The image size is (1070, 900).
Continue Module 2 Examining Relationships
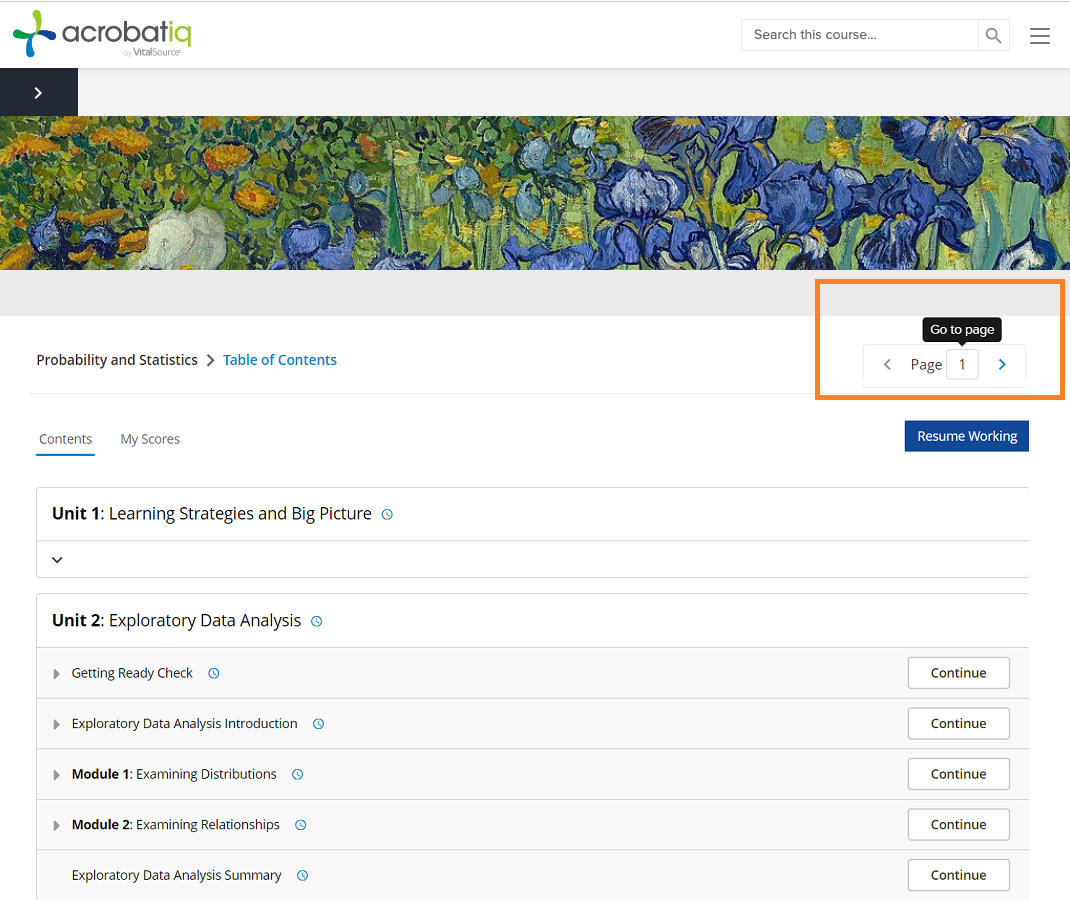[x=958, y=824]
